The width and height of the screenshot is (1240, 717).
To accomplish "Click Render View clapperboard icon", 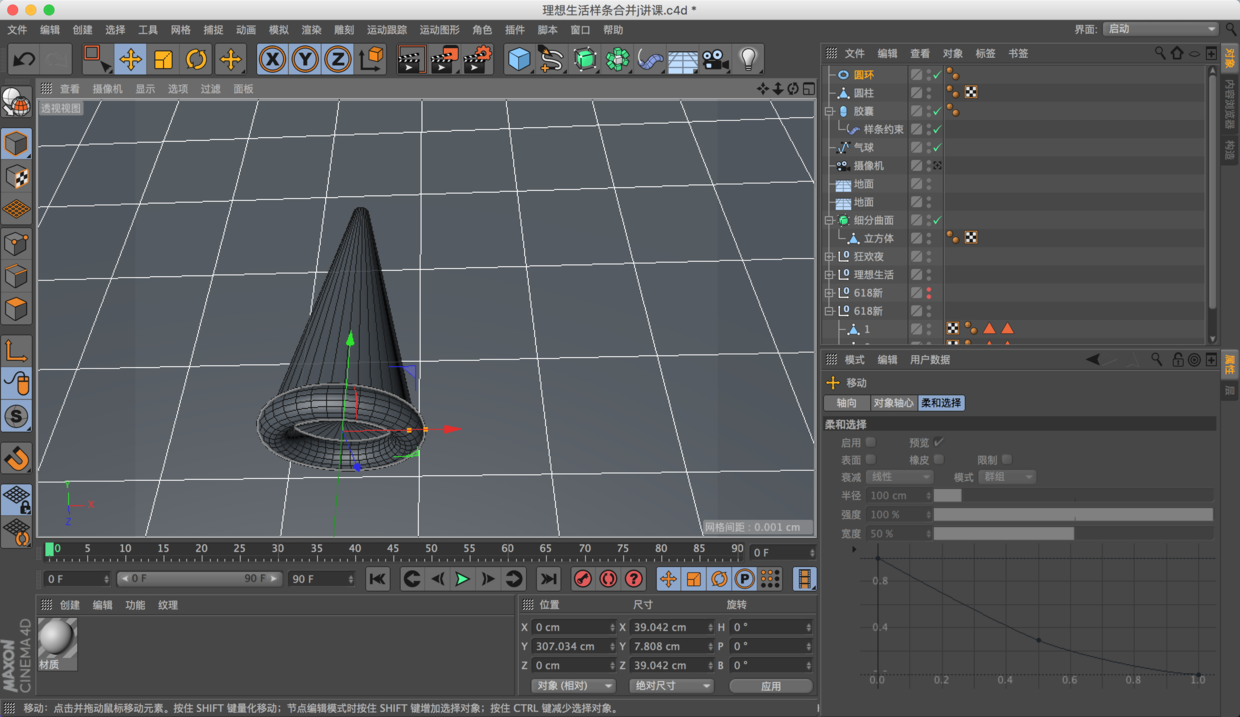I will (x=410, y=60).
